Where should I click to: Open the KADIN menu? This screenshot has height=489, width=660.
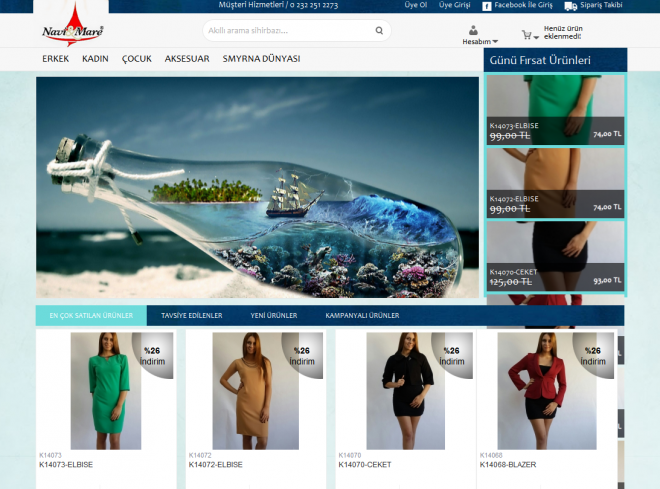[x=95, y=59]
